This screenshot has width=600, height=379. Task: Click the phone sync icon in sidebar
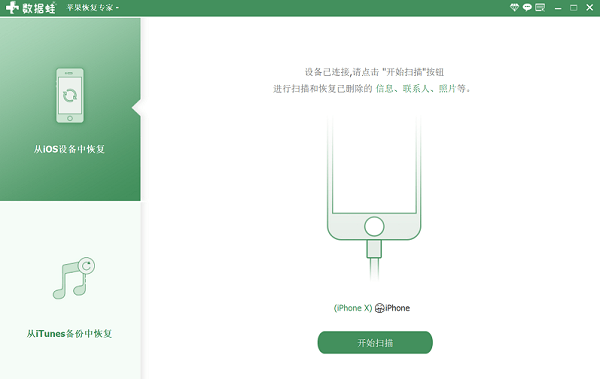[70, 96]
